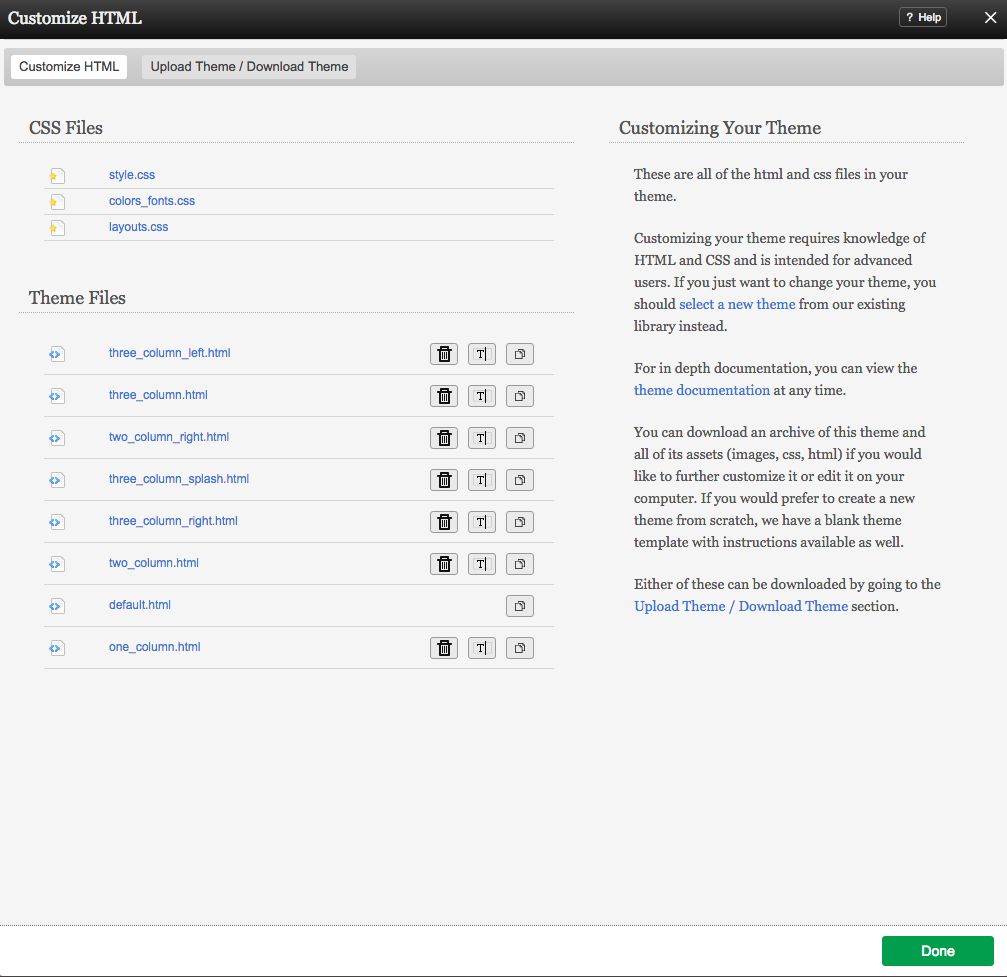This screenshot has width=1007, height=977.
Task: Click HTML file icon beside two_column_right.html
Action: click(x=57, y=438)
